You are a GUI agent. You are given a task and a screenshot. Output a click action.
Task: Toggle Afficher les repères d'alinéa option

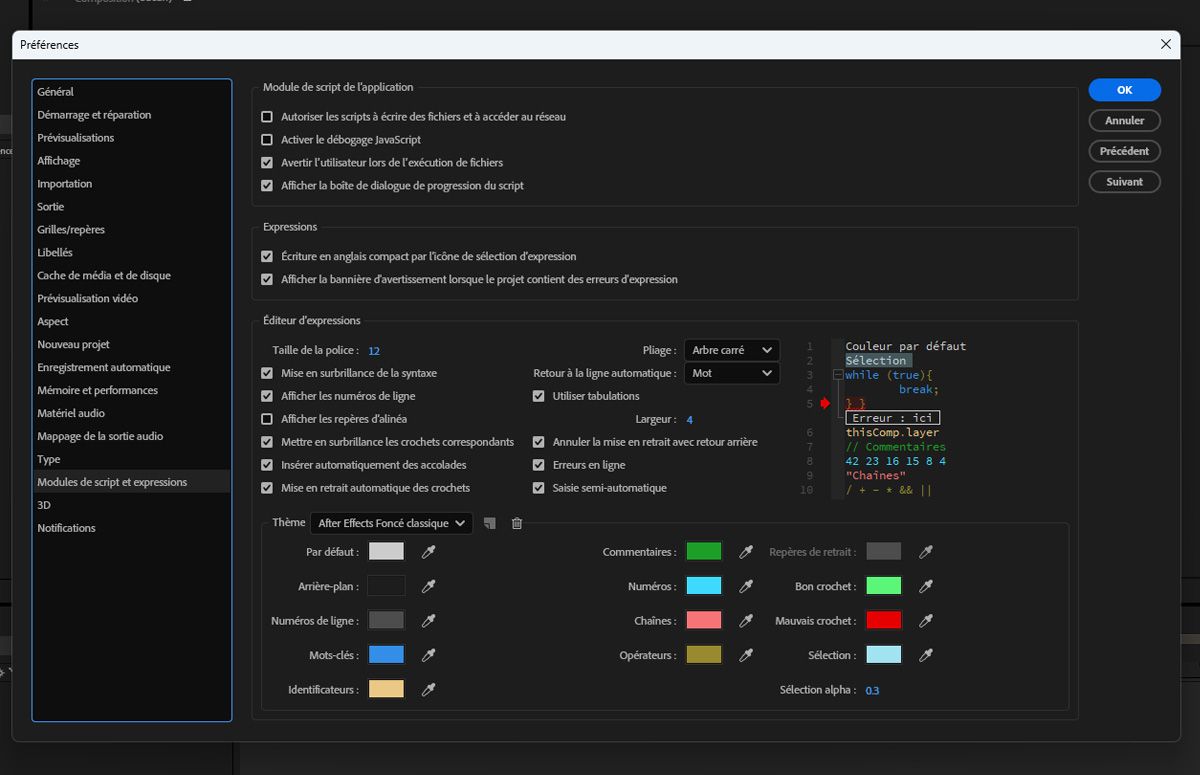(267, 419)
